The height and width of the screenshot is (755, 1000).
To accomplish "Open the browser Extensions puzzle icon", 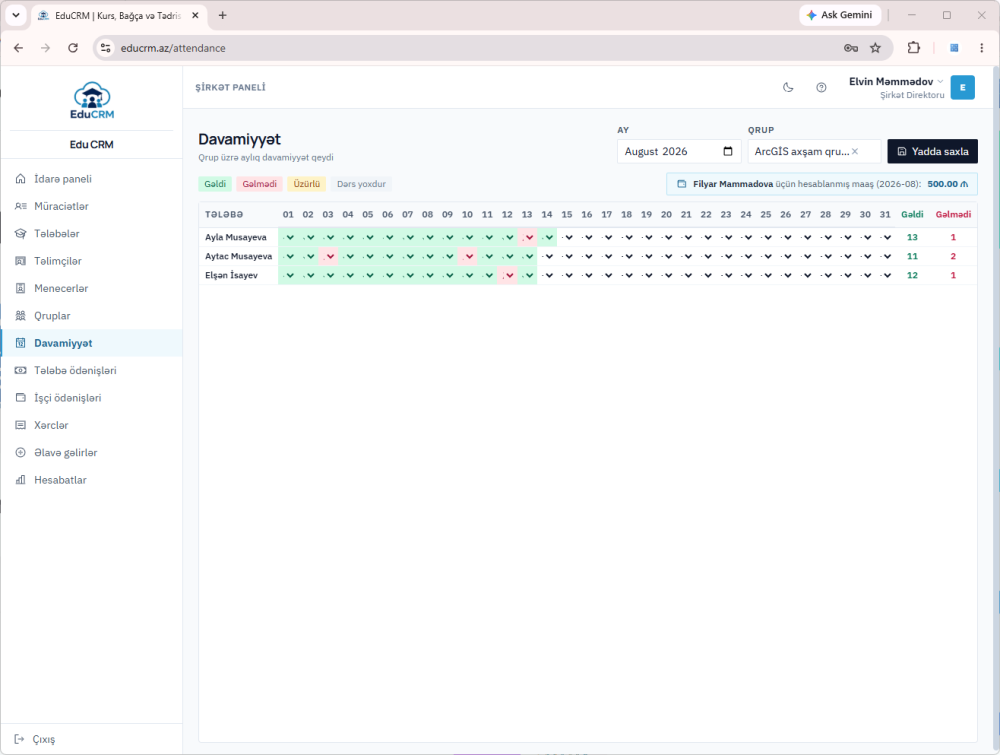I will (x=914, y=48).
